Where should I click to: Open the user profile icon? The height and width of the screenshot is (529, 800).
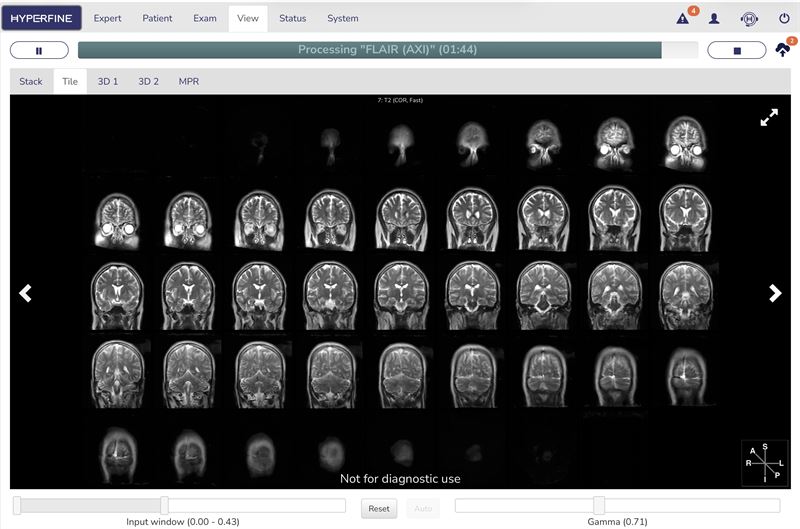pyautogui.click(x=714, y=19)
